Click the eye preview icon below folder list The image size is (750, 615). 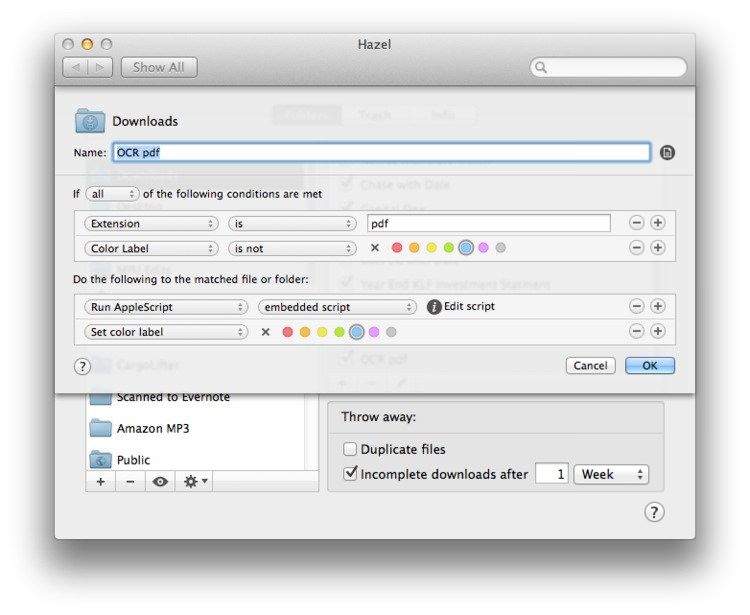(x=160, y=481)
